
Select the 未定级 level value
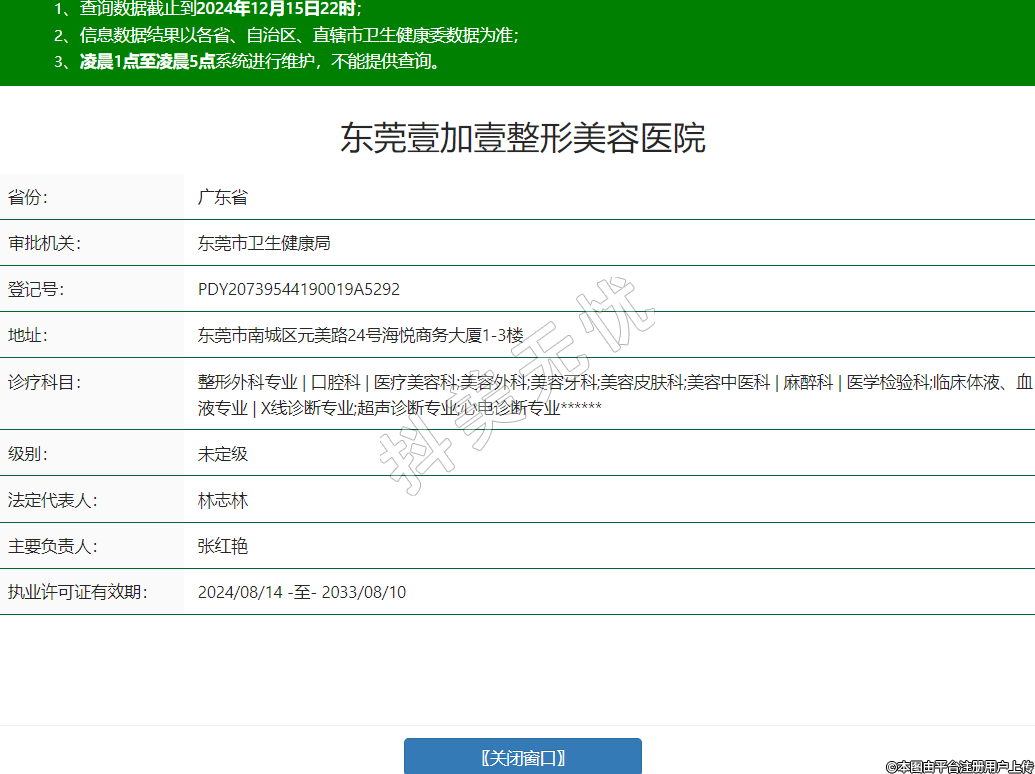222,453
